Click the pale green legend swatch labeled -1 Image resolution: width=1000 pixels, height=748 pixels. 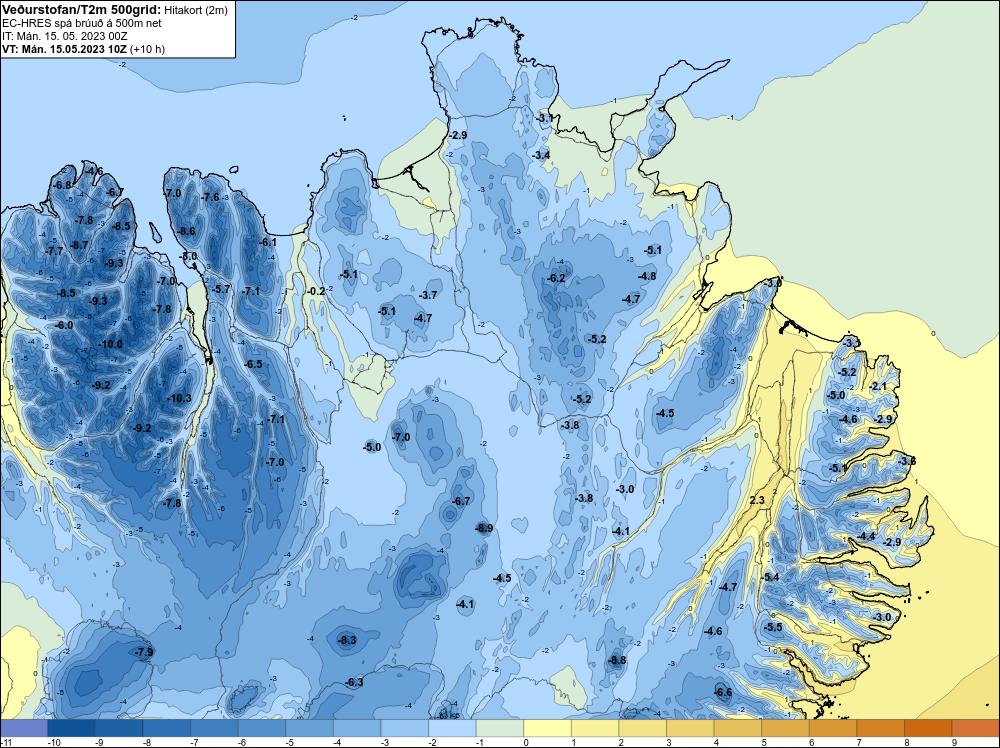click(x=500, y=728)
